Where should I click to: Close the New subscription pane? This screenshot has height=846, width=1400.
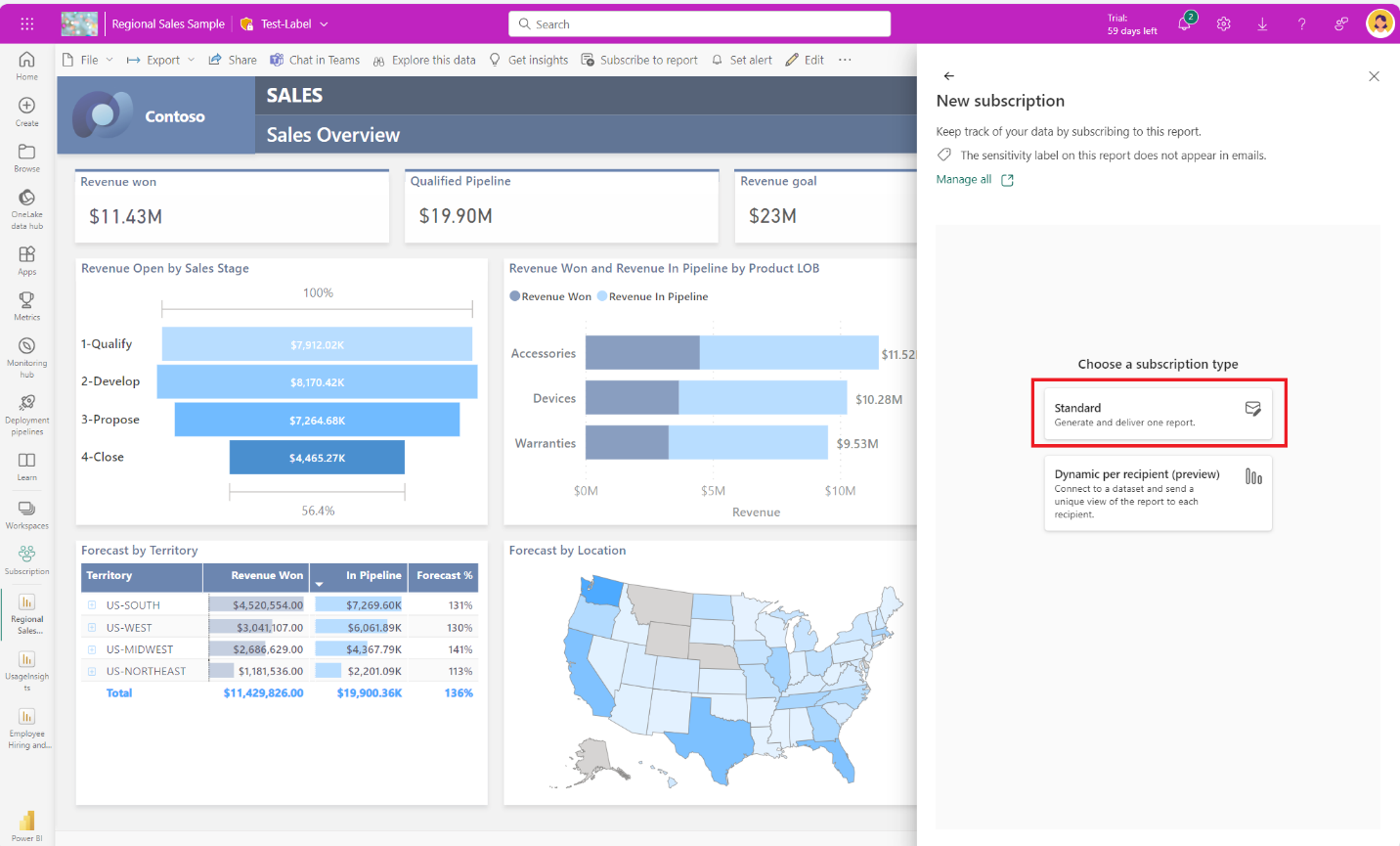click(1374, 76)
